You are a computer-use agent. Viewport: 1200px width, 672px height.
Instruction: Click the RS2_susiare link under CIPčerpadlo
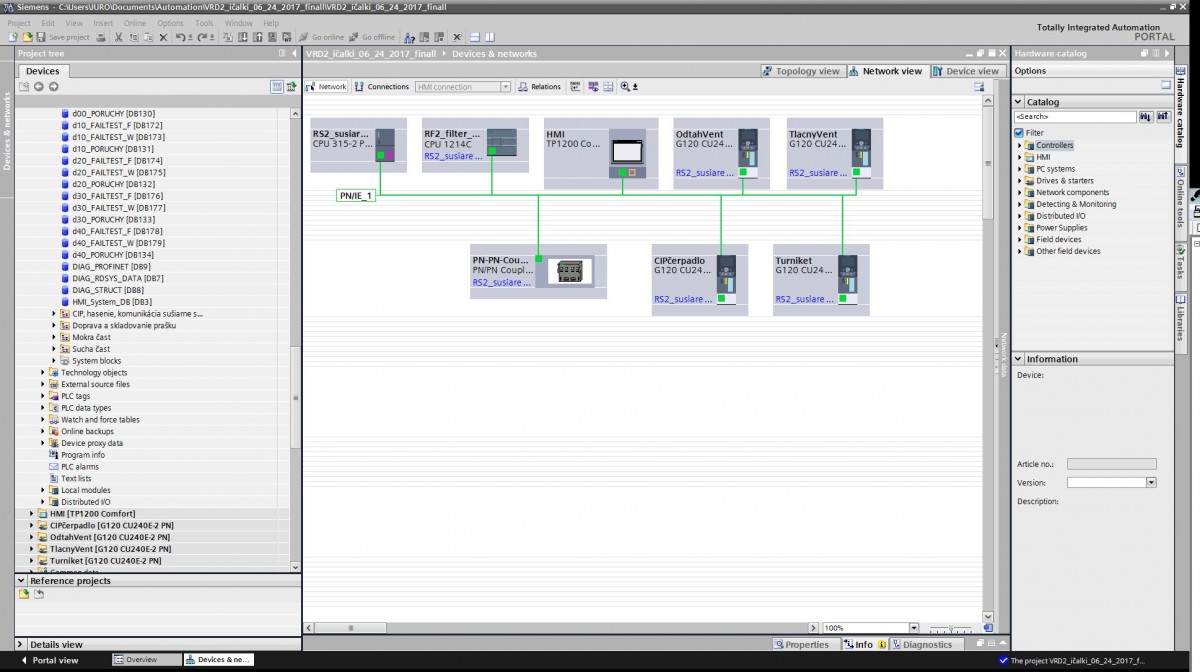[x=682, y=299]
